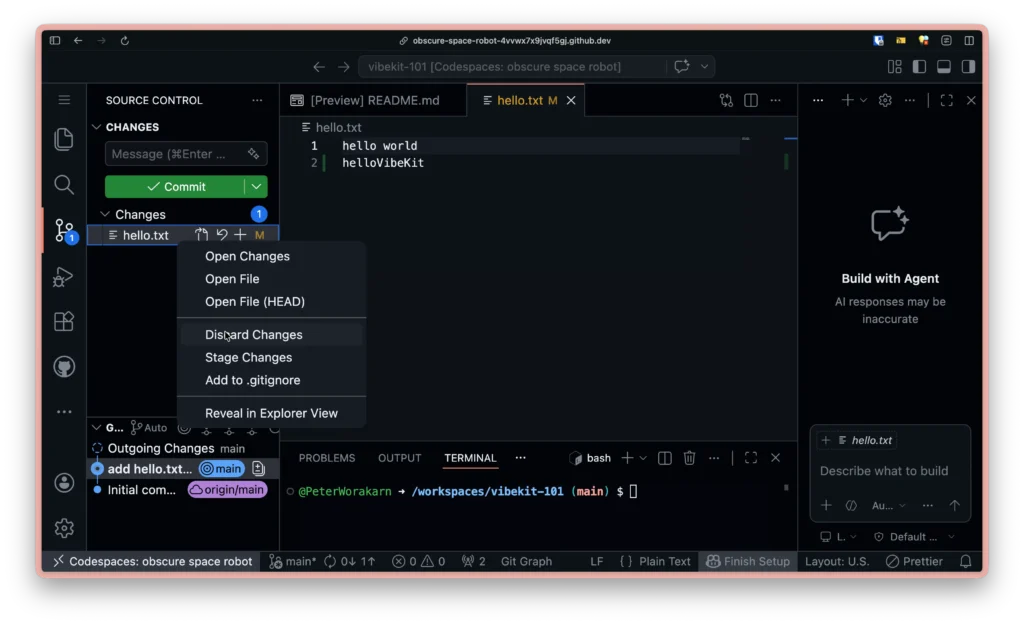Open the Copilot chat dropdown in the title bar
Image resolution: width=1024 pixels, height=625 pixels.
click(x=705, y=67)
